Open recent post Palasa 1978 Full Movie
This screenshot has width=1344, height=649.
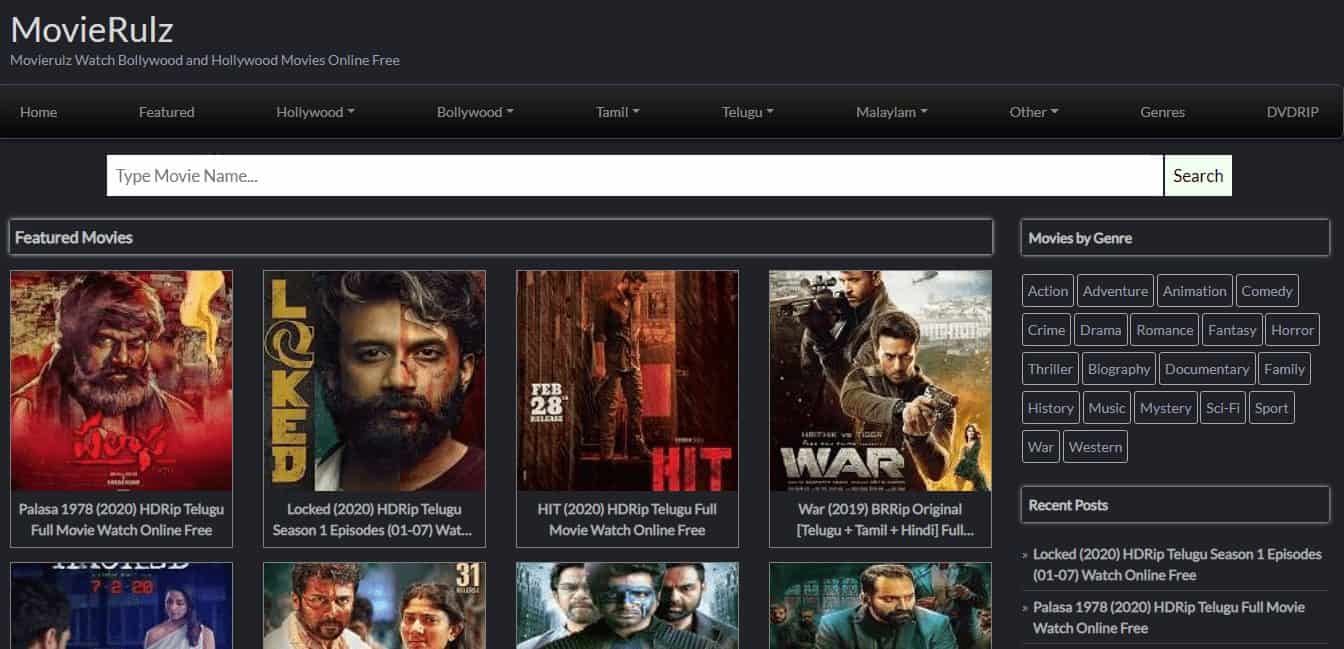[1169, 618]
